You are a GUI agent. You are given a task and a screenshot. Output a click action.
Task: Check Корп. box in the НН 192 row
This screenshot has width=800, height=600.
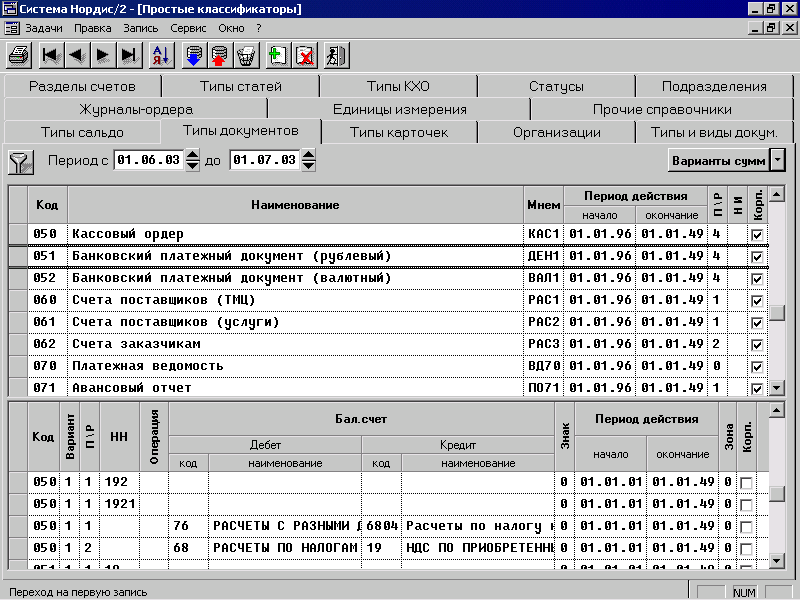(x=746, y=483)
